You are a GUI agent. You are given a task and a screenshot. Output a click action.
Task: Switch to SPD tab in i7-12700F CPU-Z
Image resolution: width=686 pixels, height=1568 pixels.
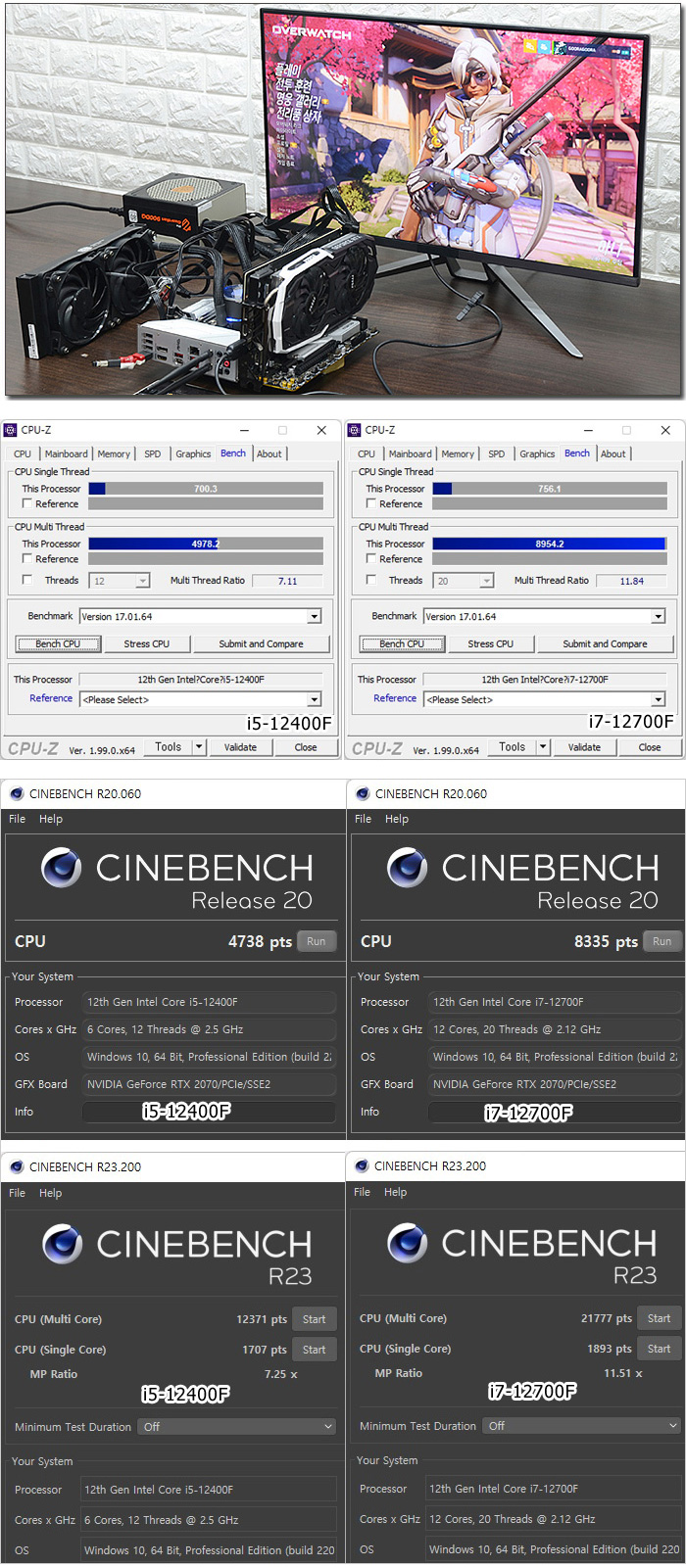497,453
